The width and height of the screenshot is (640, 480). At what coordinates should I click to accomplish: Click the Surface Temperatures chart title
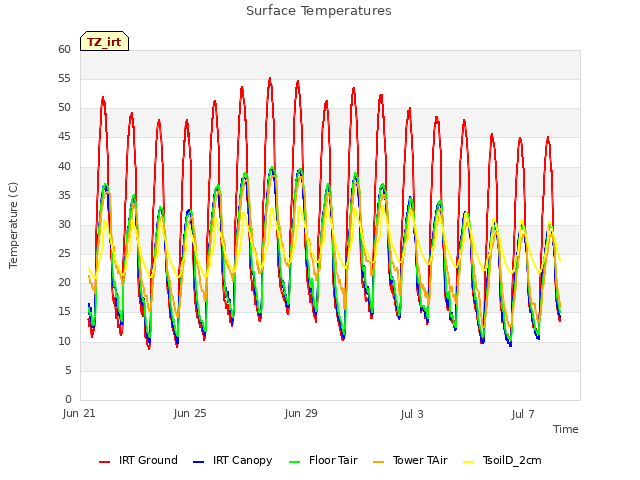319,11
